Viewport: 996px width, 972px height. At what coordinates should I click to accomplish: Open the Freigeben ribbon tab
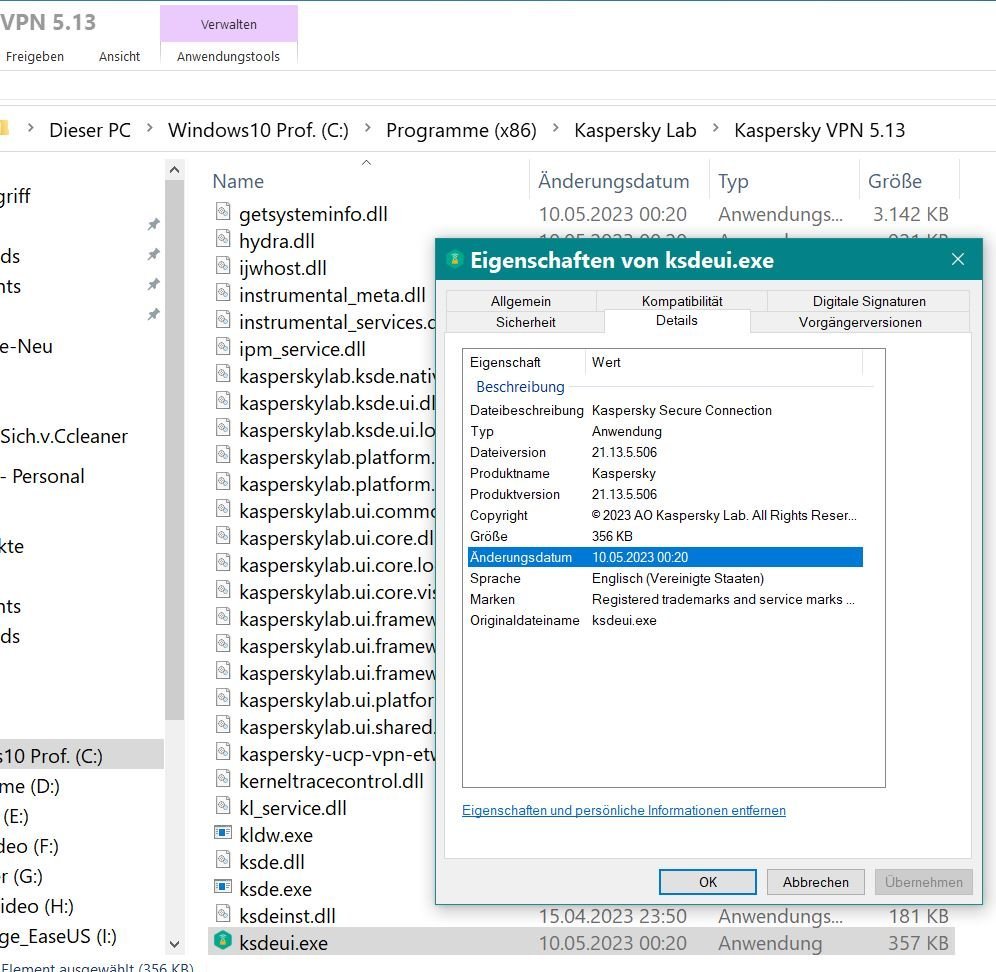click(35, 57)
